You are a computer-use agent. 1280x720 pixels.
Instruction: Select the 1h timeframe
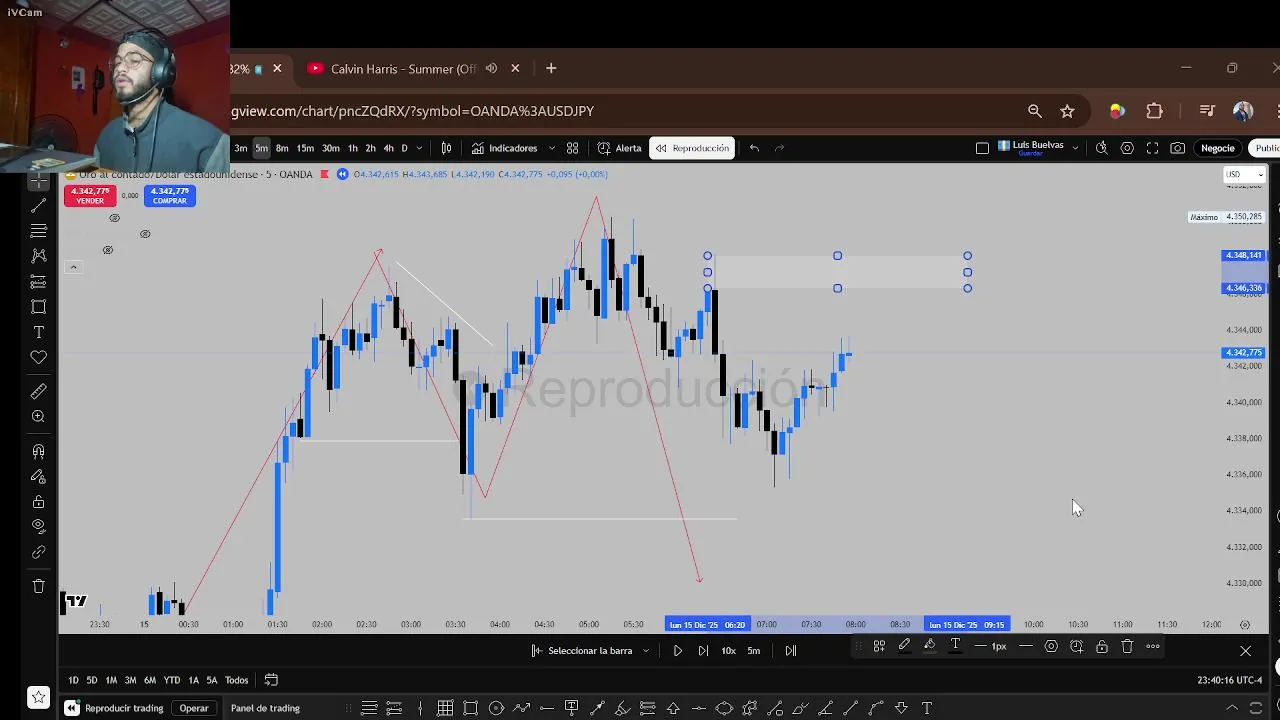click(x=352, y=148)
